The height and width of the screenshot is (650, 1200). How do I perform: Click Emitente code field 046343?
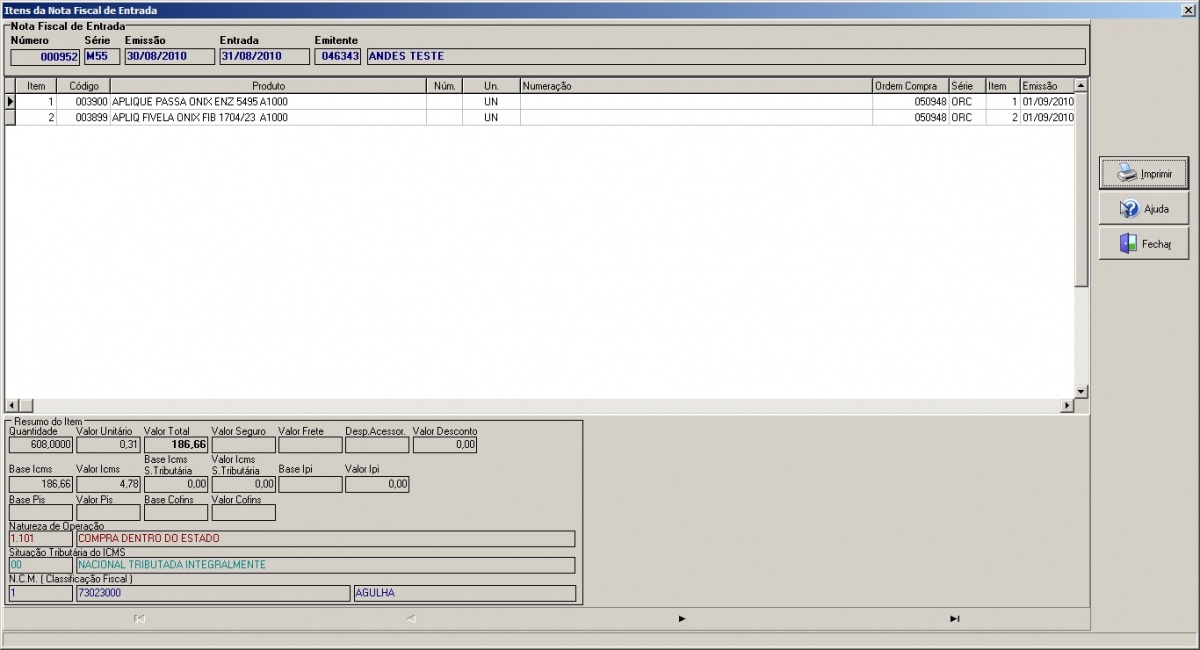[x=338, y=57]
